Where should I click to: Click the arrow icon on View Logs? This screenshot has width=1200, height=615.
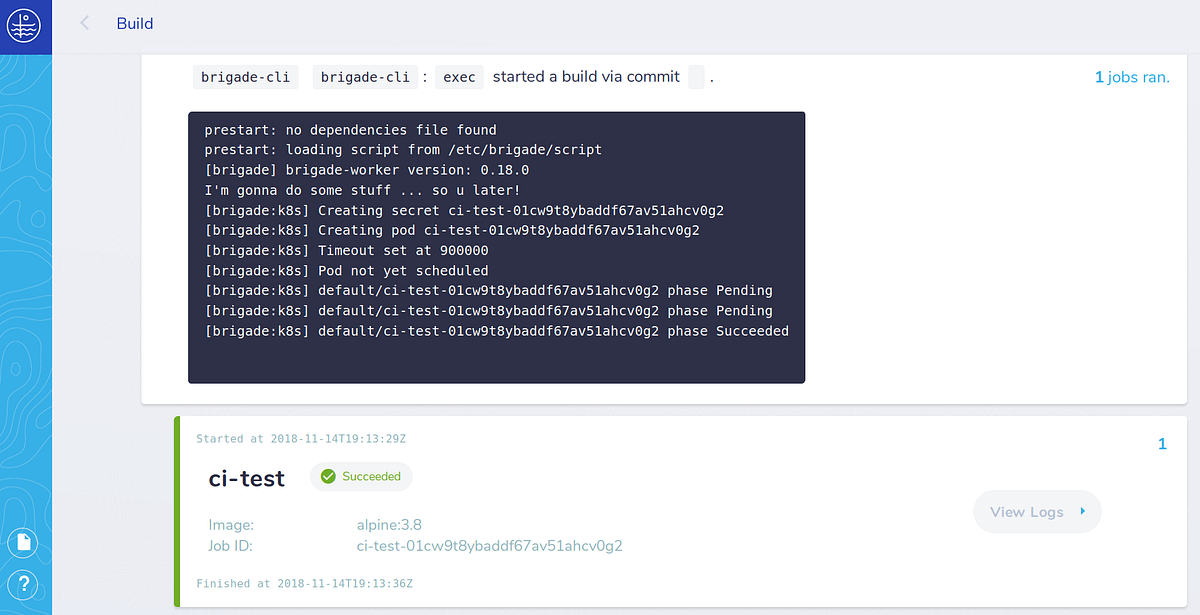pyautogui.click(x=1082, y=512)
